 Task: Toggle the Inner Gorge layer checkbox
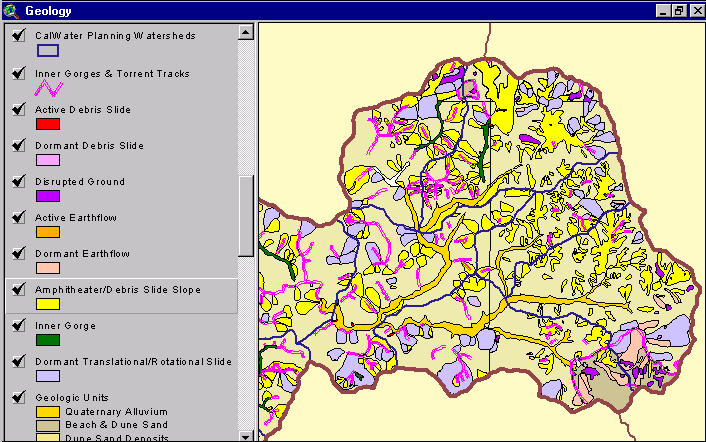tap(18, 325)
